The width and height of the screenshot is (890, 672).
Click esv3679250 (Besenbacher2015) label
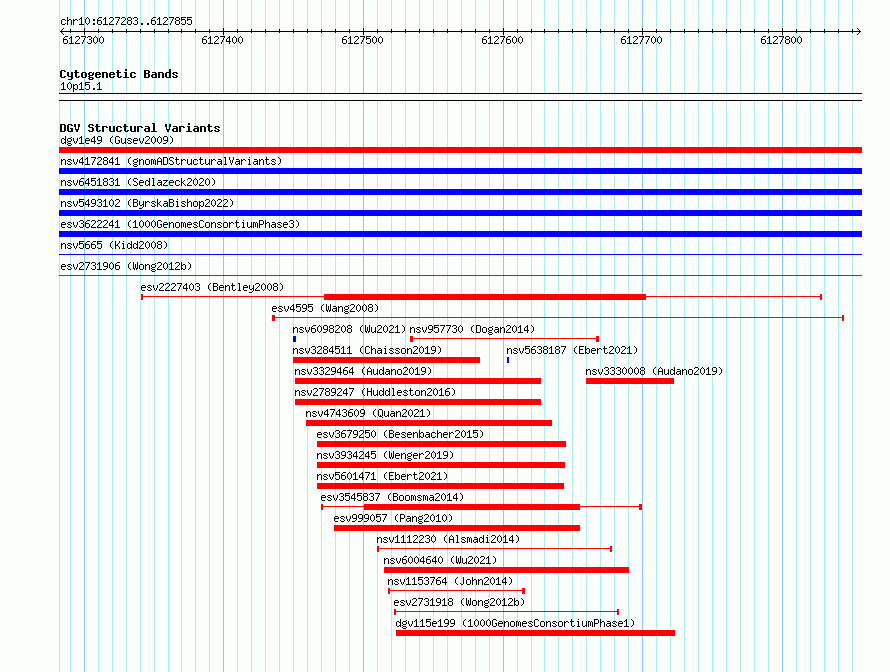coord(400,434)
